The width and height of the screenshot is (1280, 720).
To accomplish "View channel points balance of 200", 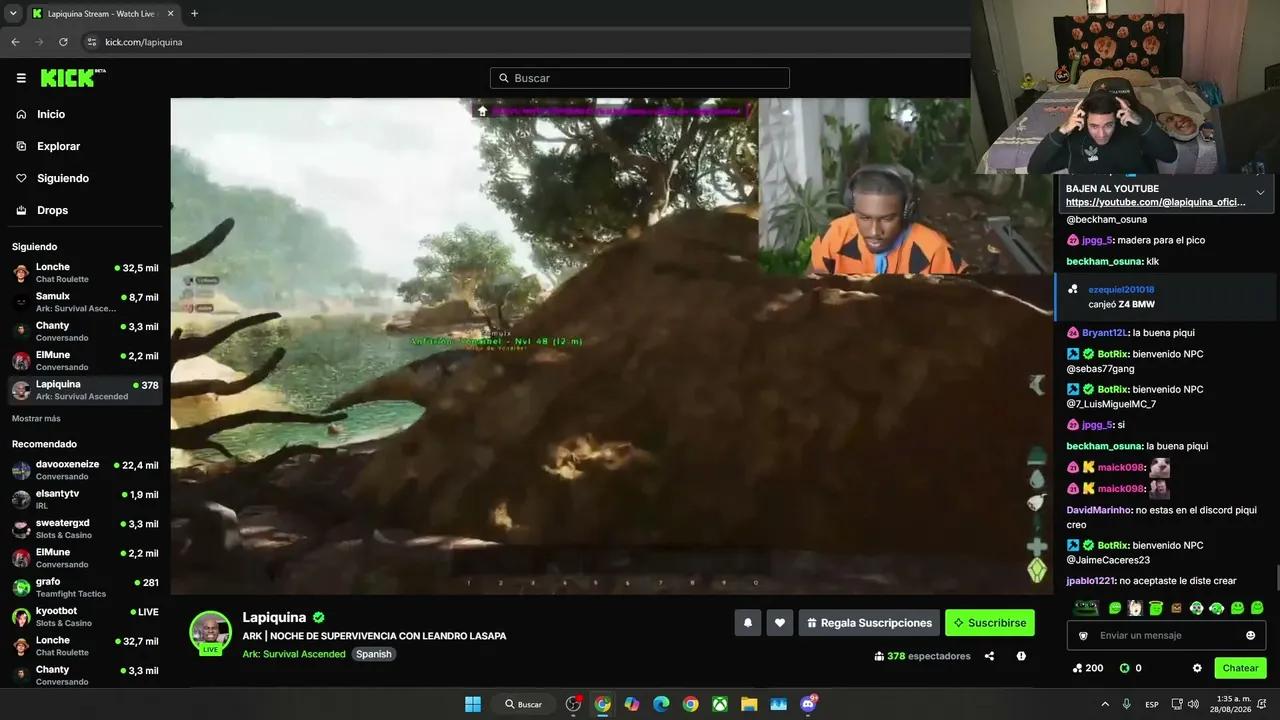I will (1088, 668).
